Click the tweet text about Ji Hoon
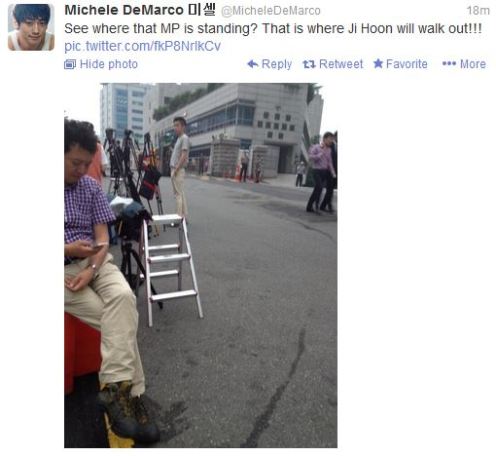Viewport: 496px width, 456px height. (273, 29)
